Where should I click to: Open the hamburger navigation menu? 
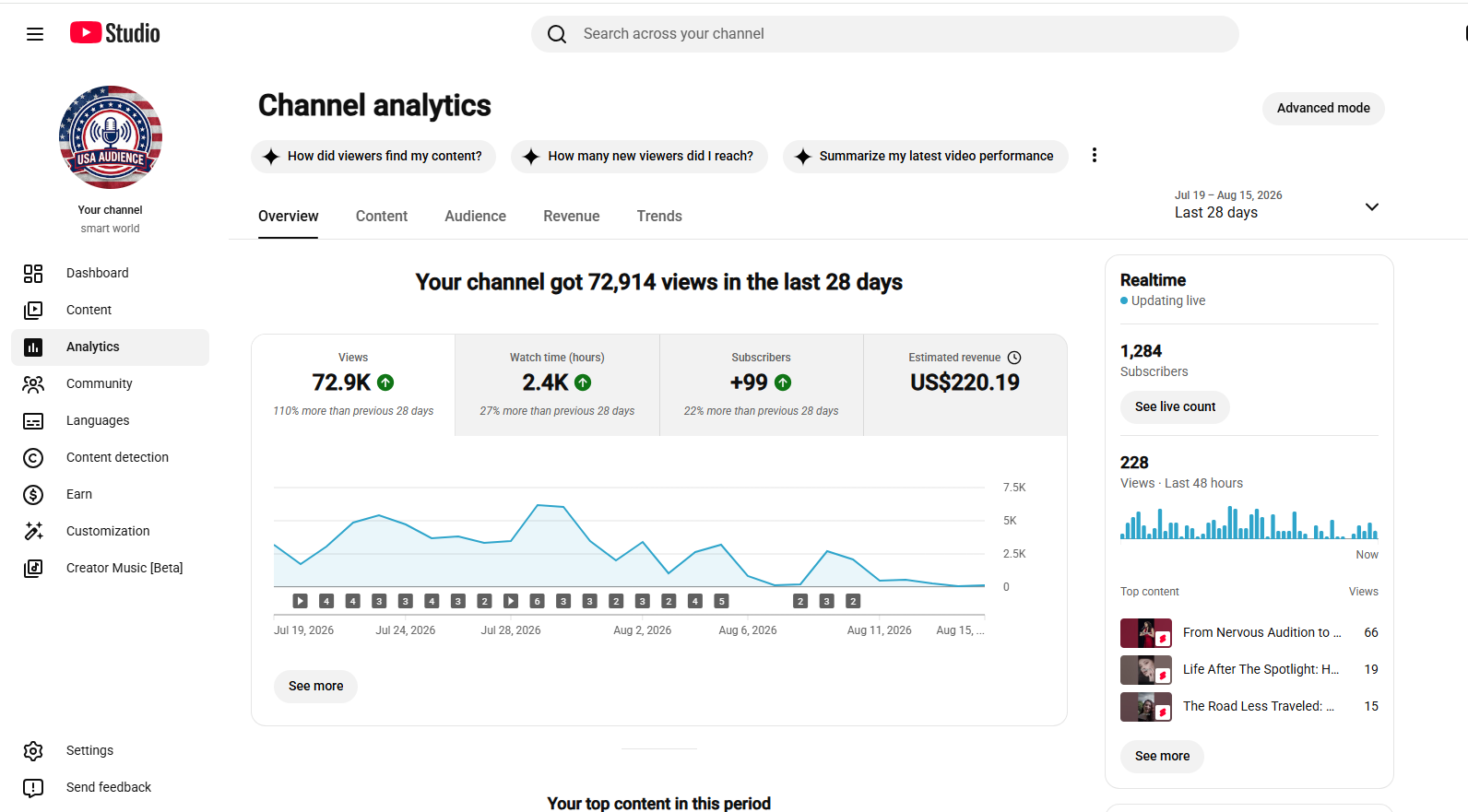(x=35, y=34)
